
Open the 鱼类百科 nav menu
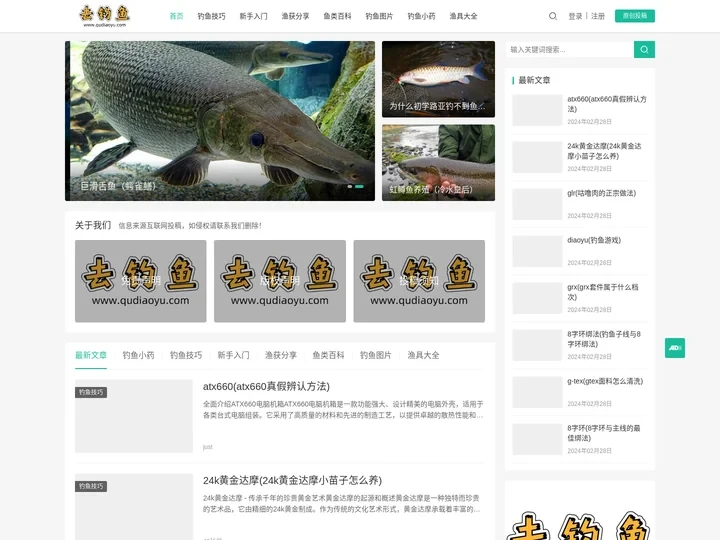[338, 16]
